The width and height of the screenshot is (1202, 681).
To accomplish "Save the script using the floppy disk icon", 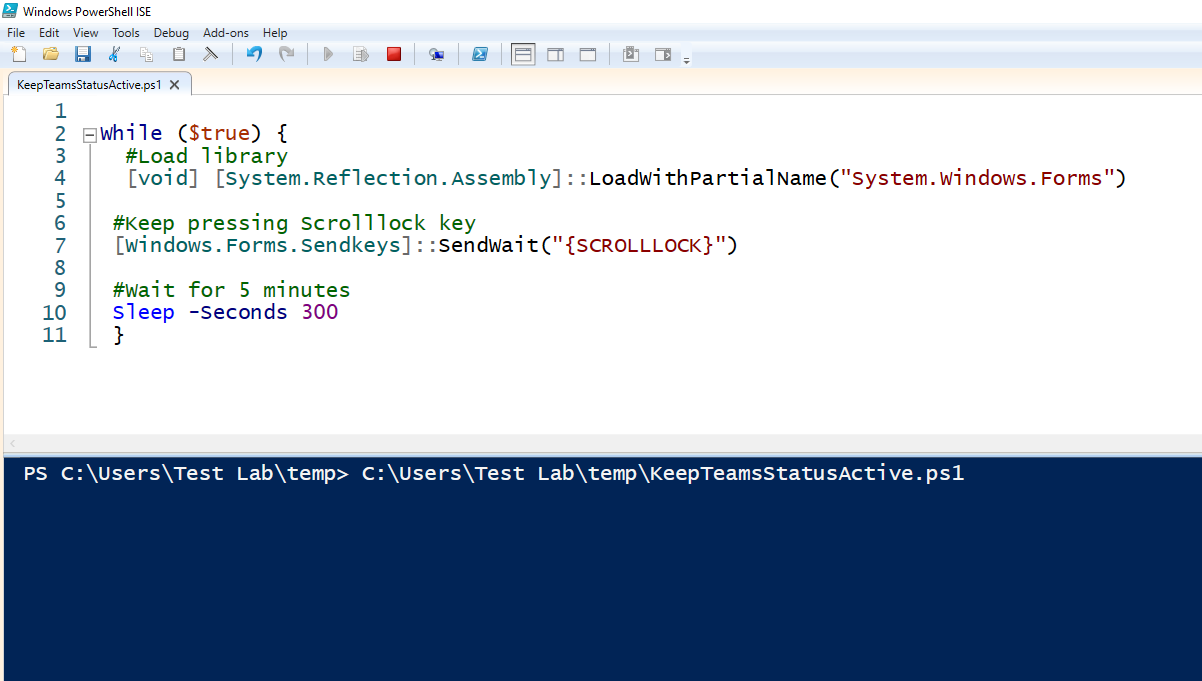I will (83, 54).
